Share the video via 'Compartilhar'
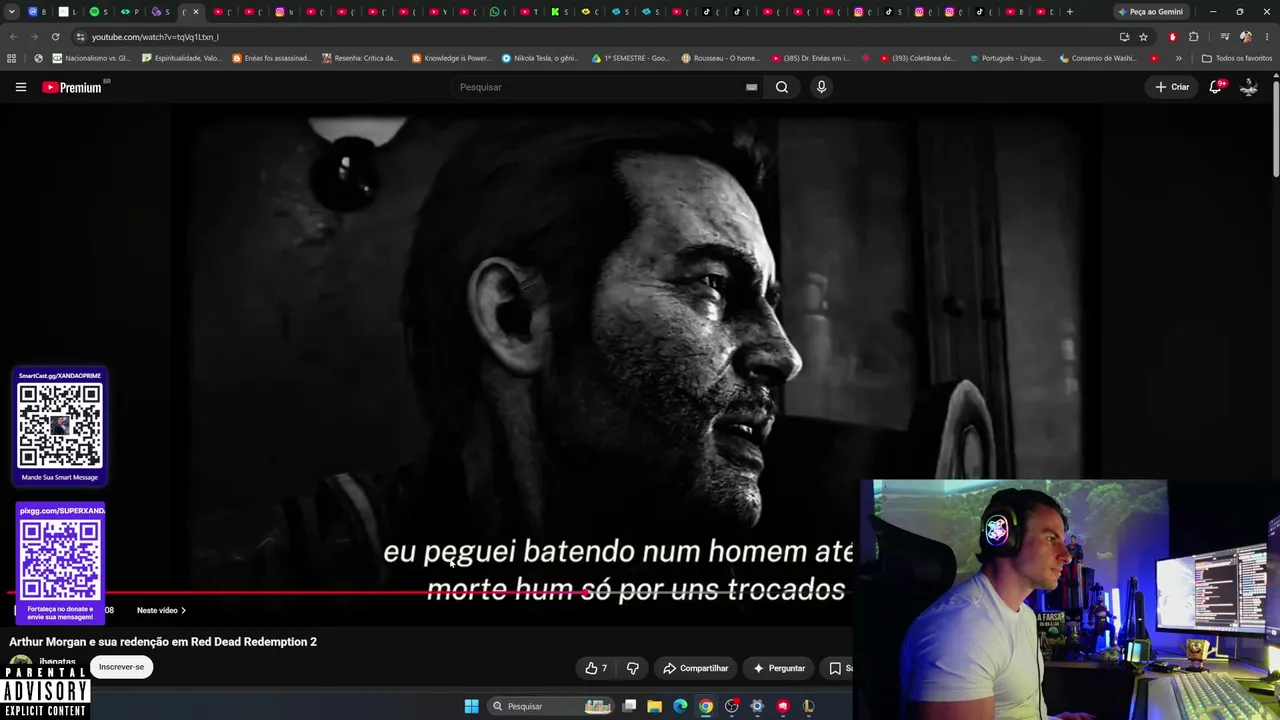 tap(696, 668)
